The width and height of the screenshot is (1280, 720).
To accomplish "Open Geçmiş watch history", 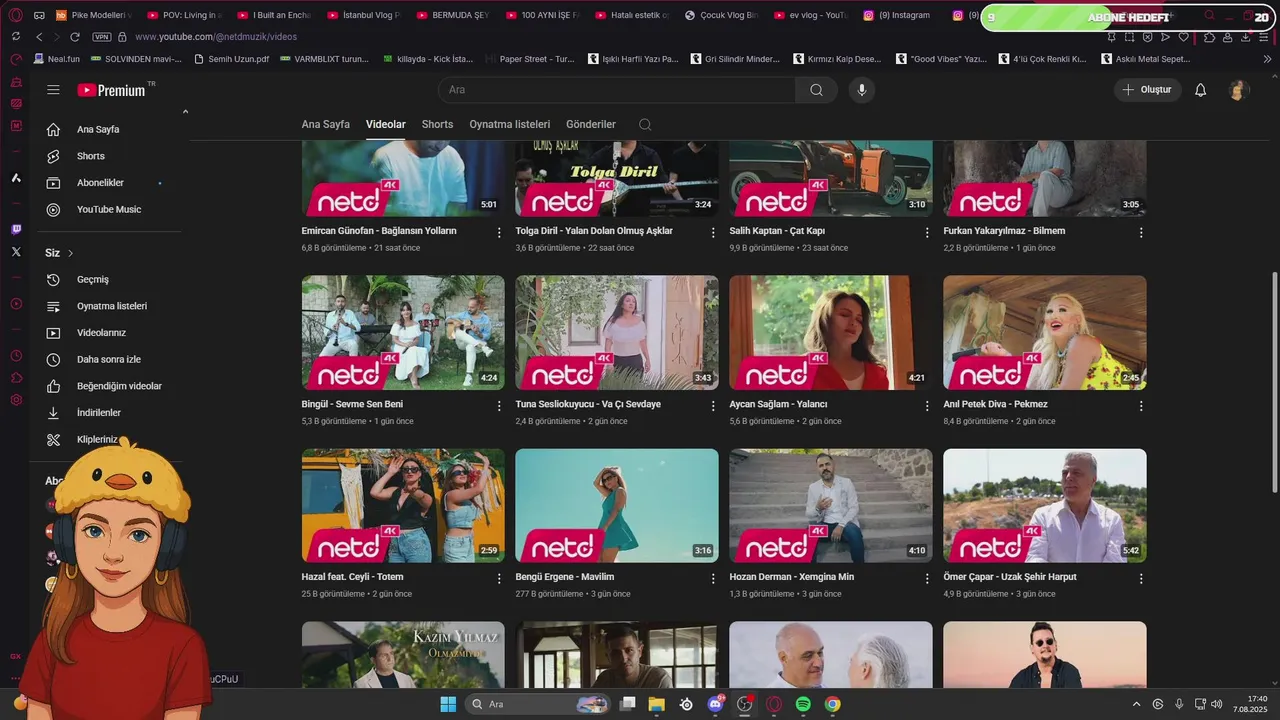I will [93, 279].
